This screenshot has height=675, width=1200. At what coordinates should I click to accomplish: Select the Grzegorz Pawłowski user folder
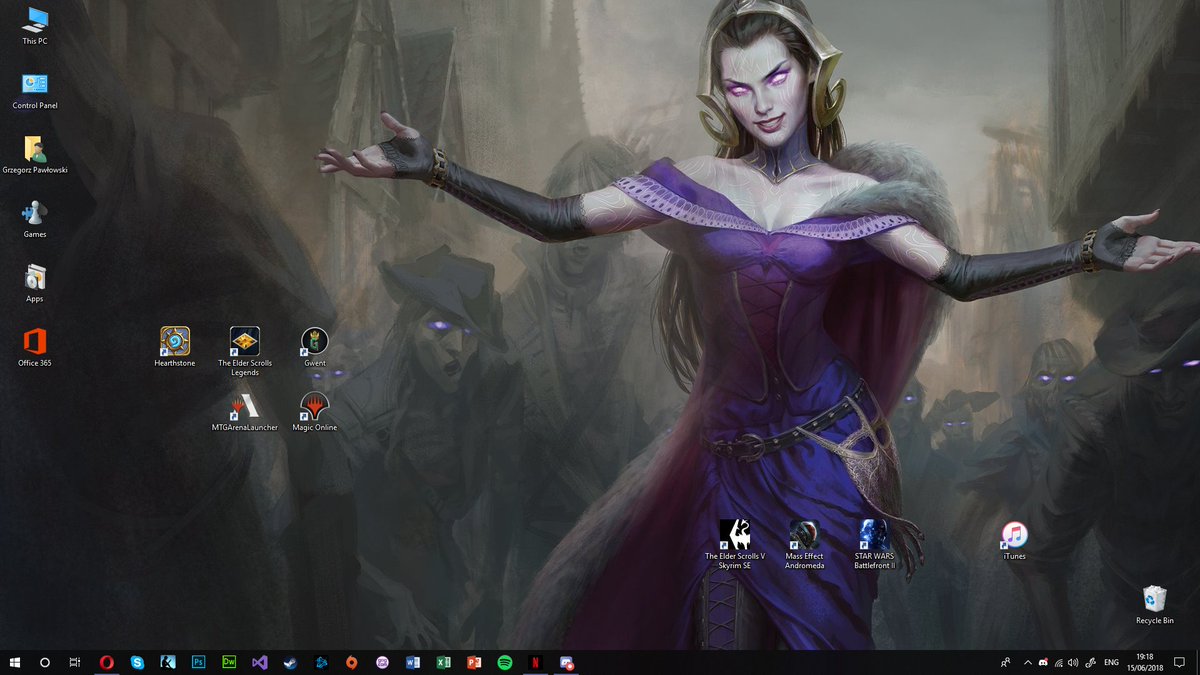pyautogui.click(x=35, y=154)
